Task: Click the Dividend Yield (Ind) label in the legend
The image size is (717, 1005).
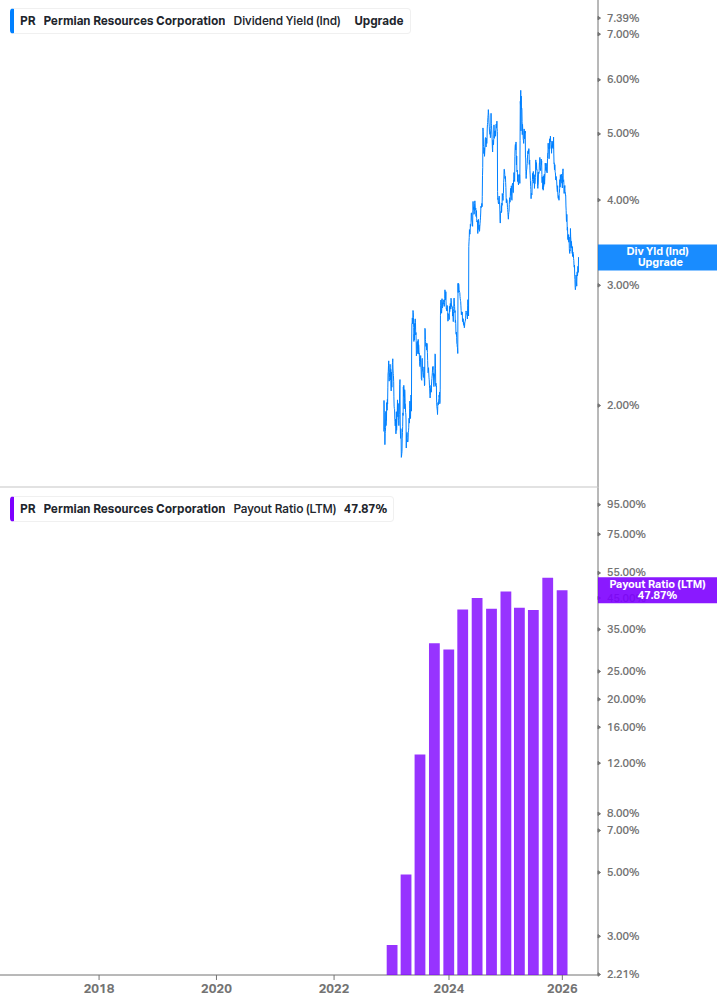Action: (x=289, y=20)
